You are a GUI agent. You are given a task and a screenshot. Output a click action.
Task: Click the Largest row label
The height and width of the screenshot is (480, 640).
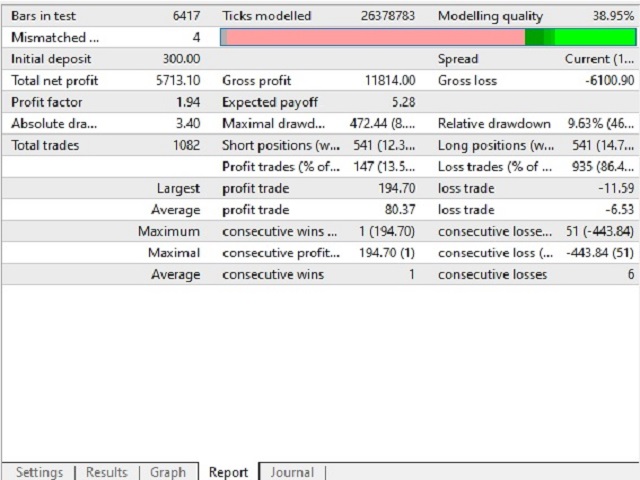pos(178,188)
